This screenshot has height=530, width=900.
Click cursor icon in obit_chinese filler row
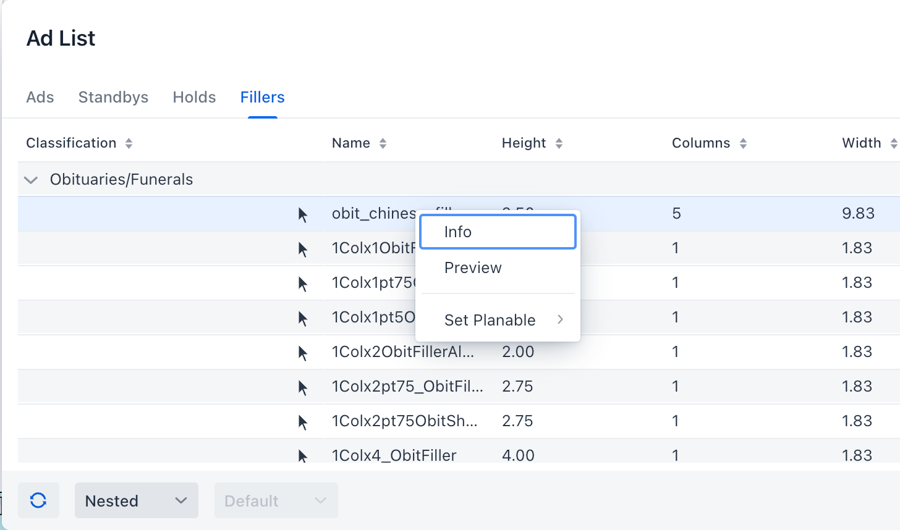pos(303,215)
